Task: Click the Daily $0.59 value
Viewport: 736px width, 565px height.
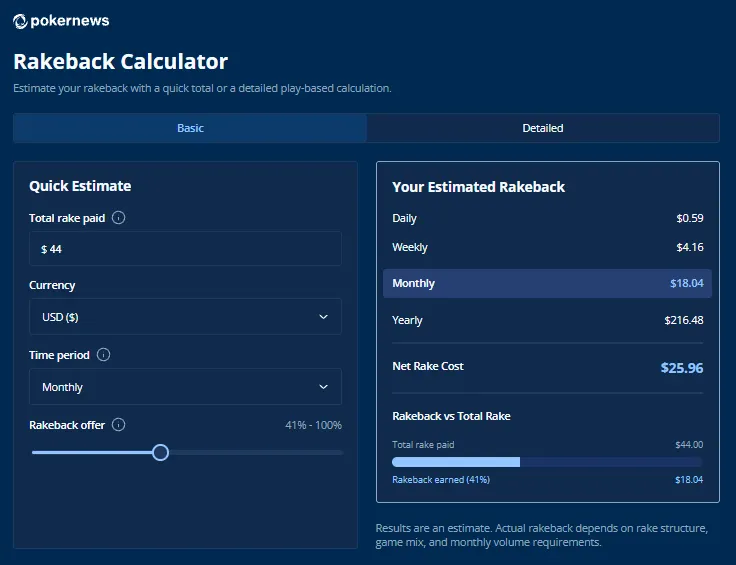Action: pyautogui.click(x=690, y=218)
